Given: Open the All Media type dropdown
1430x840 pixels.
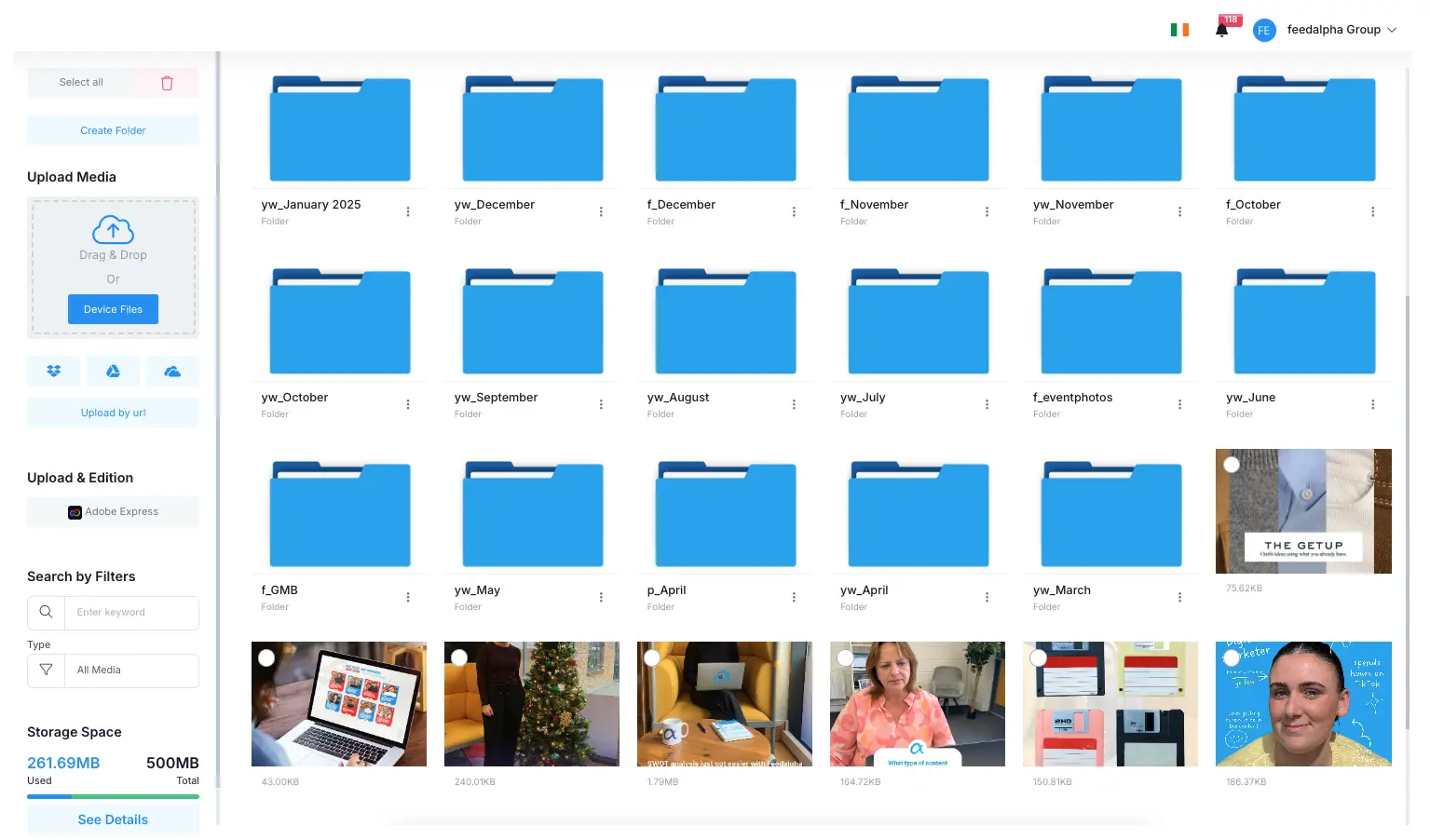Looking at the screenshot, I should coord(130,671).
